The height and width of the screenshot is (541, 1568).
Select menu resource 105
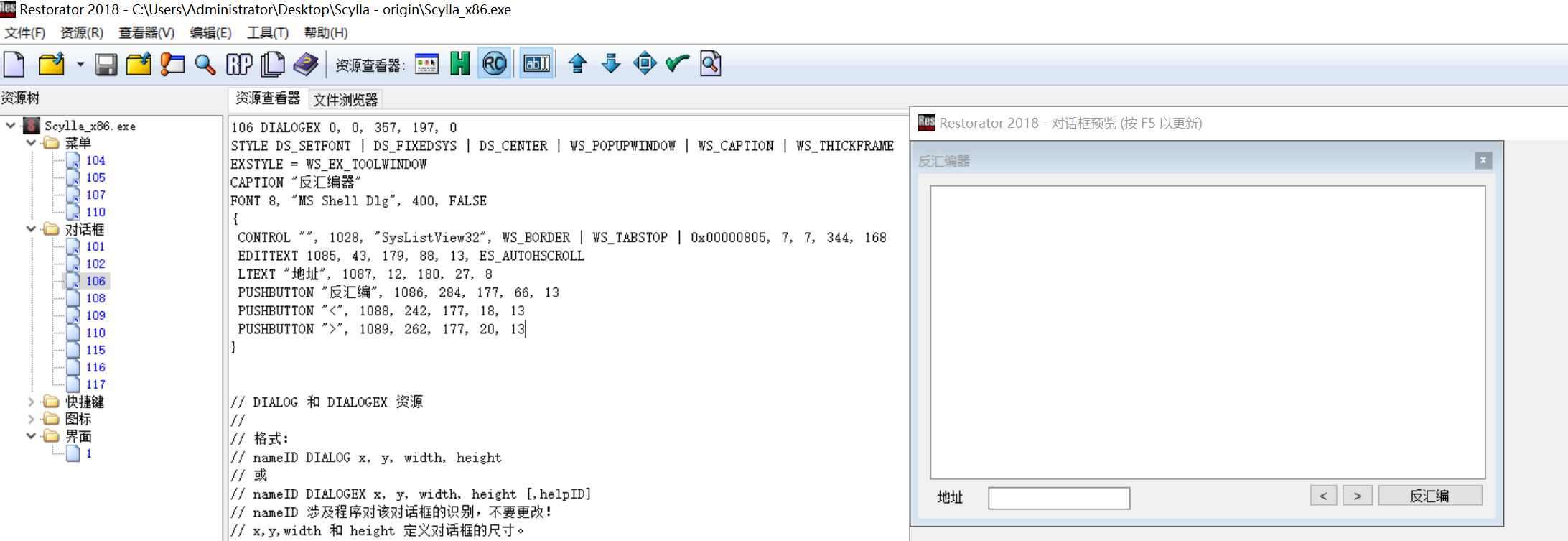tap(95, 177)
